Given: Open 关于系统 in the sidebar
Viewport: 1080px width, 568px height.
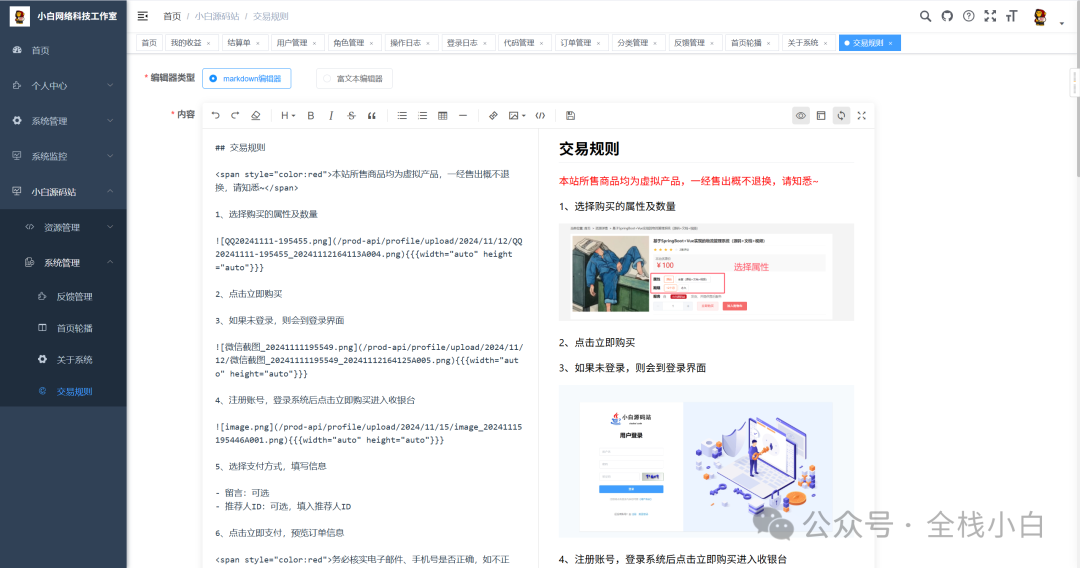Looking at the screenshot, I should [63, 359].
